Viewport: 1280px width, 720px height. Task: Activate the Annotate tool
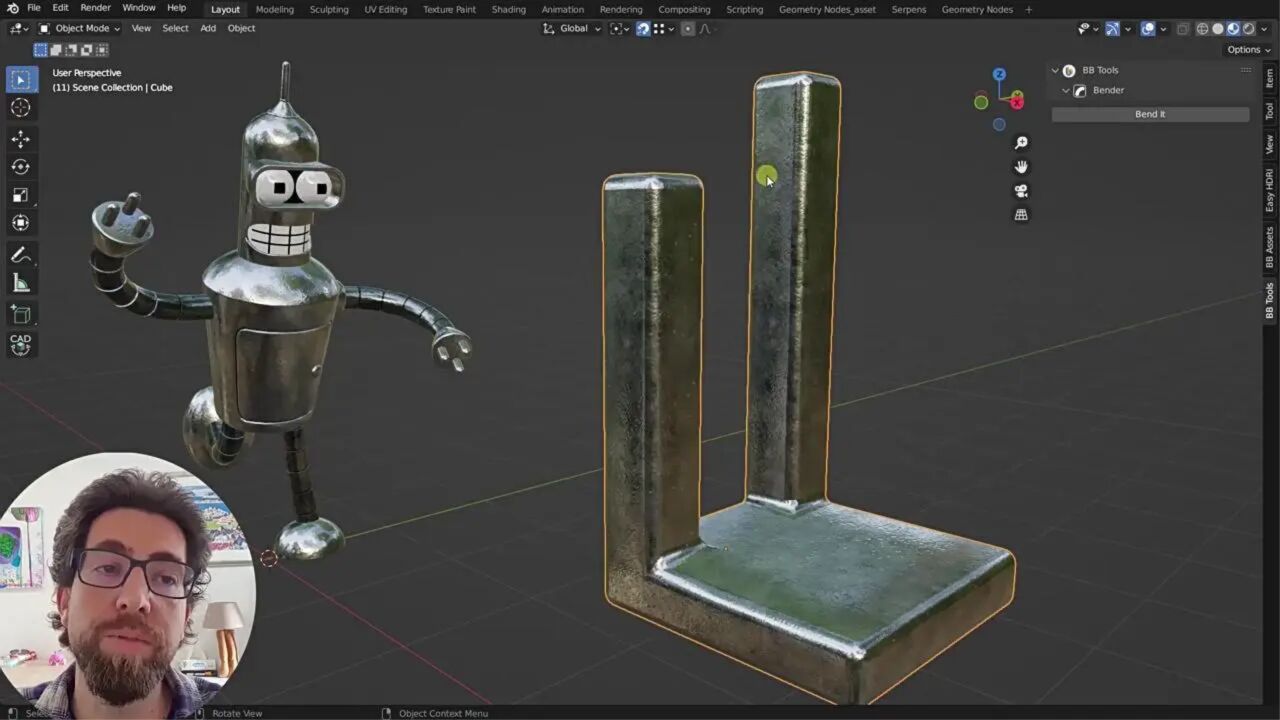[x=21, y=253]
